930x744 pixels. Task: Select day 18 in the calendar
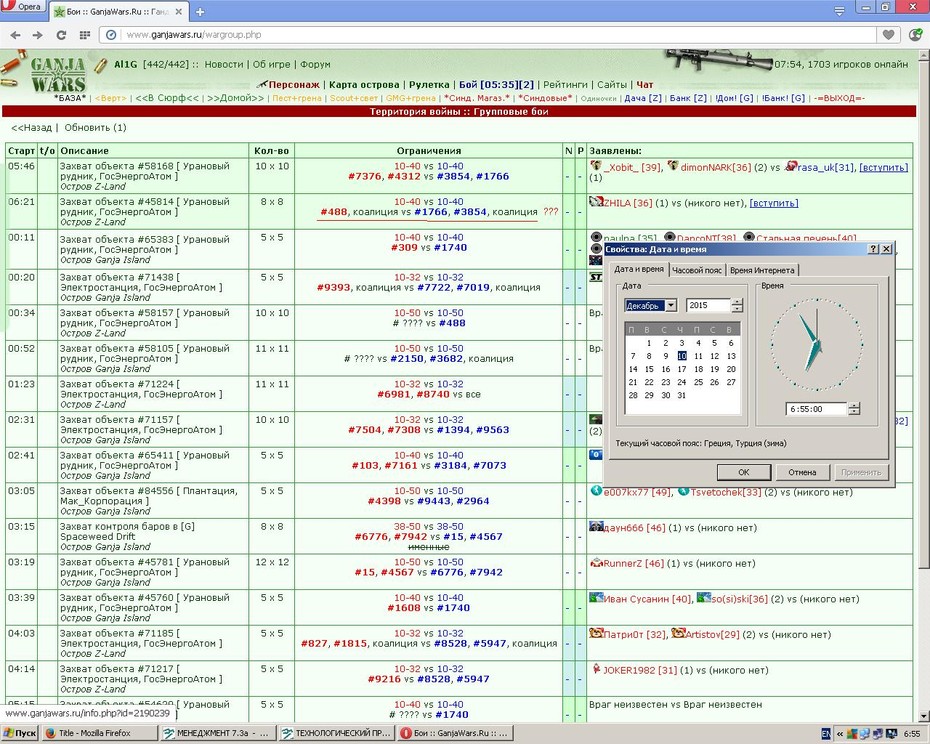(x=698, y=369)
